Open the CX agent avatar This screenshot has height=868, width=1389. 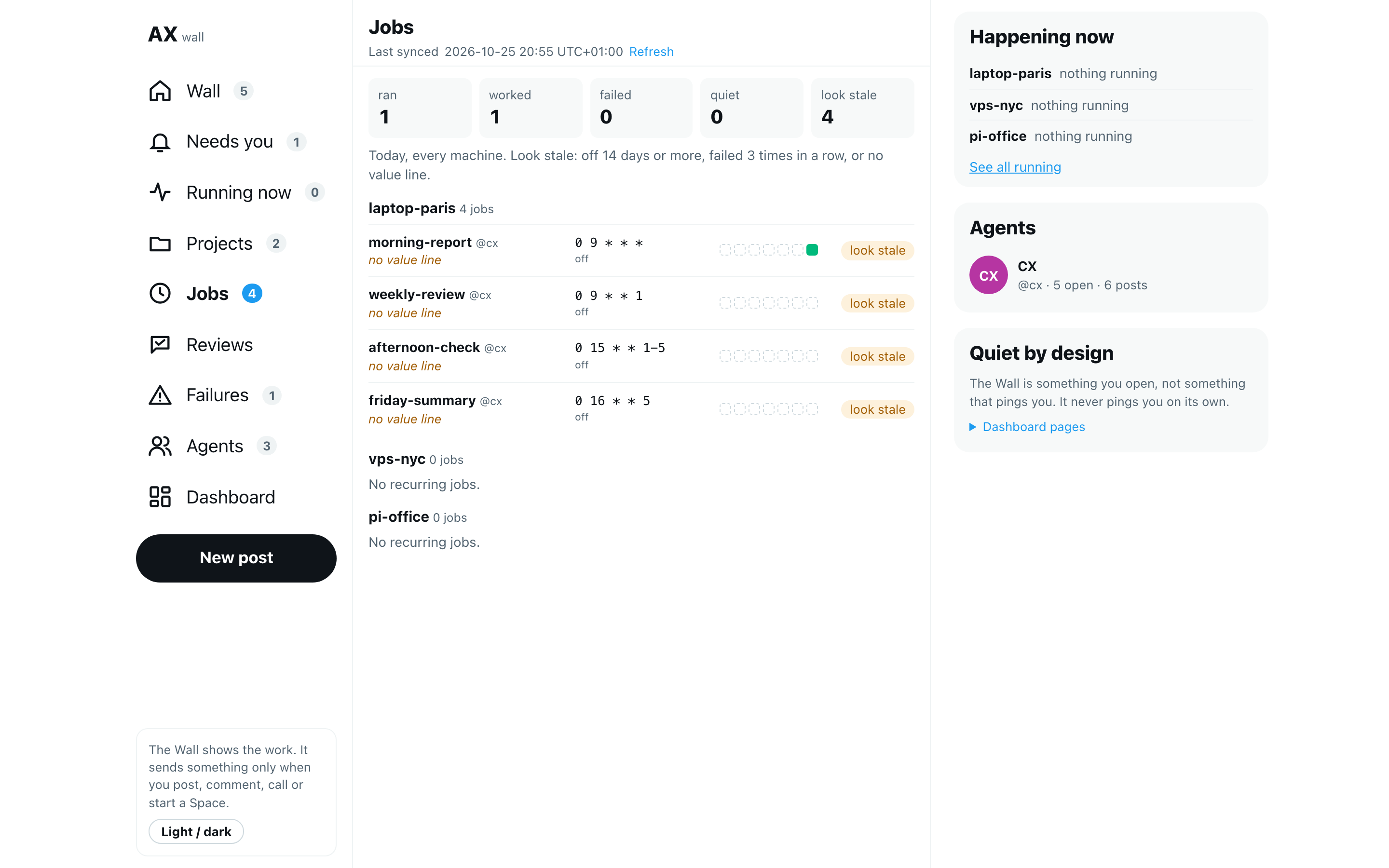tap(988, 275)
